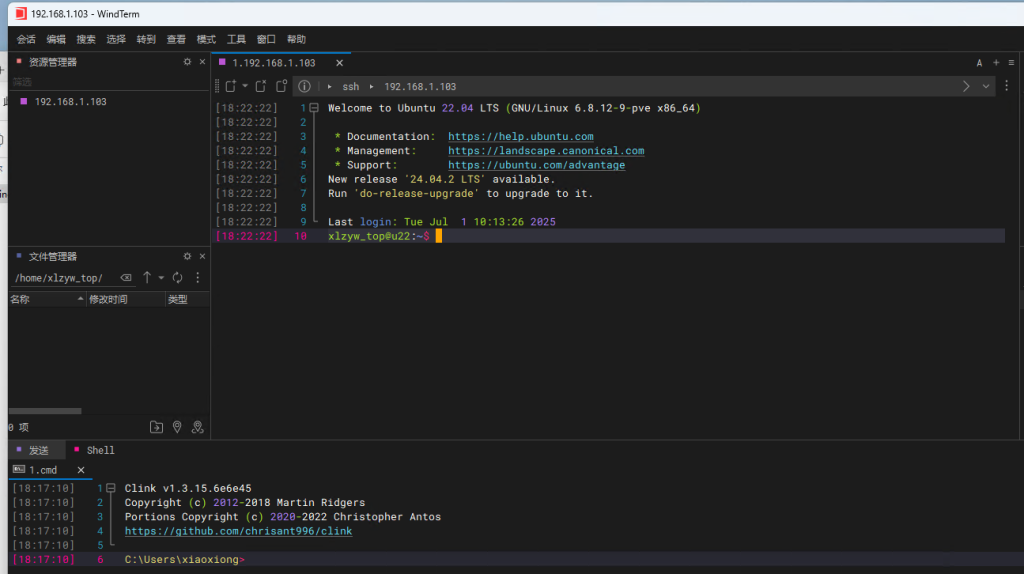Sort files by 修改时间 column

click(x=126, y=299)
